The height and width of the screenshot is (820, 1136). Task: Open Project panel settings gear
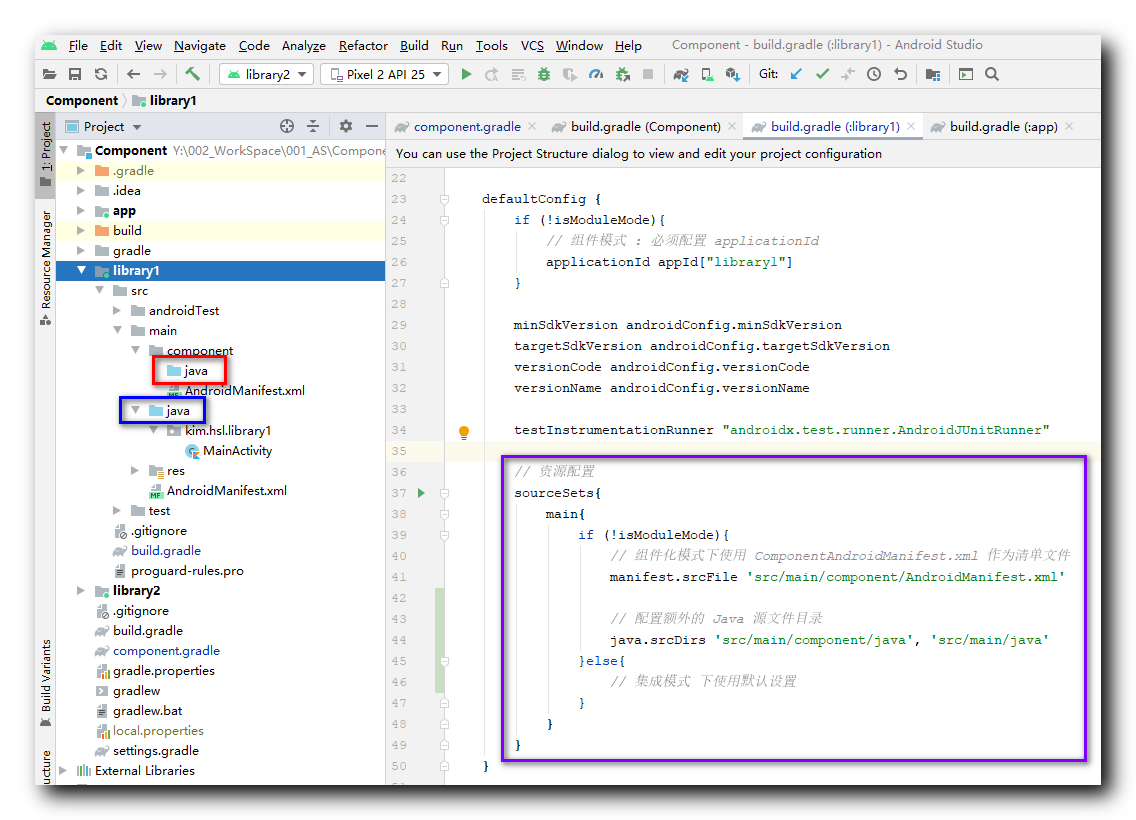(x=346, y=126)
